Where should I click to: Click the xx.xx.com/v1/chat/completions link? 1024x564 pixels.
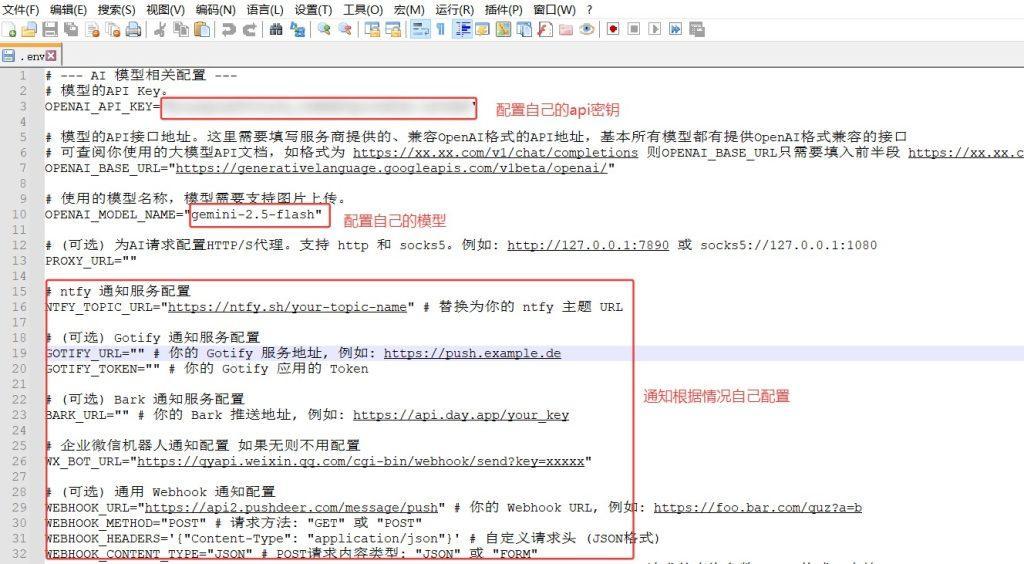(x=495, y=152)
